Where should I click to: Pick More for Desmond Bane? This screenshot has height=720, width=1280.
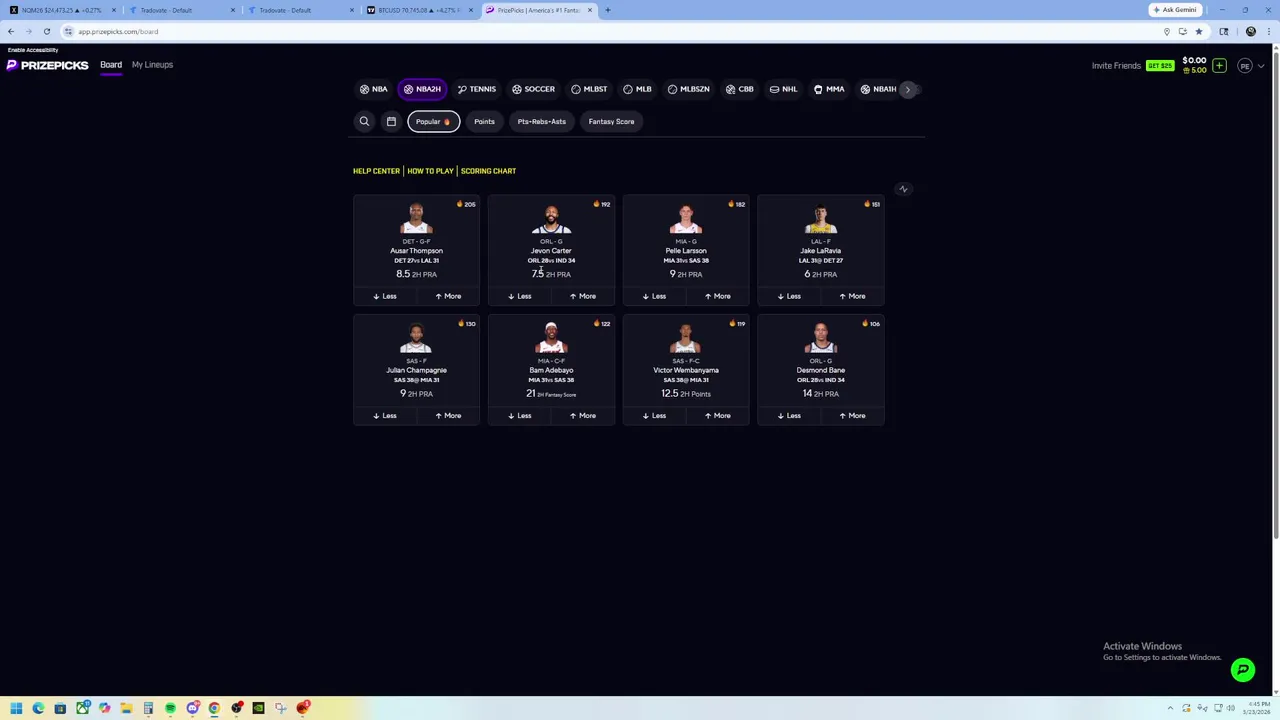[852, 415]
